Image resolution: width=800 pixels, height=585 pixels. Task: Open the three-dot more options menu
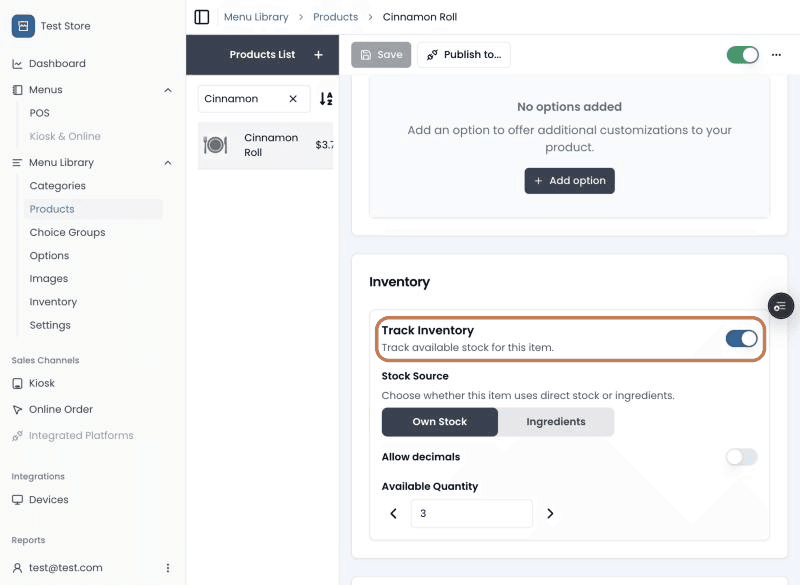(776, 55)
